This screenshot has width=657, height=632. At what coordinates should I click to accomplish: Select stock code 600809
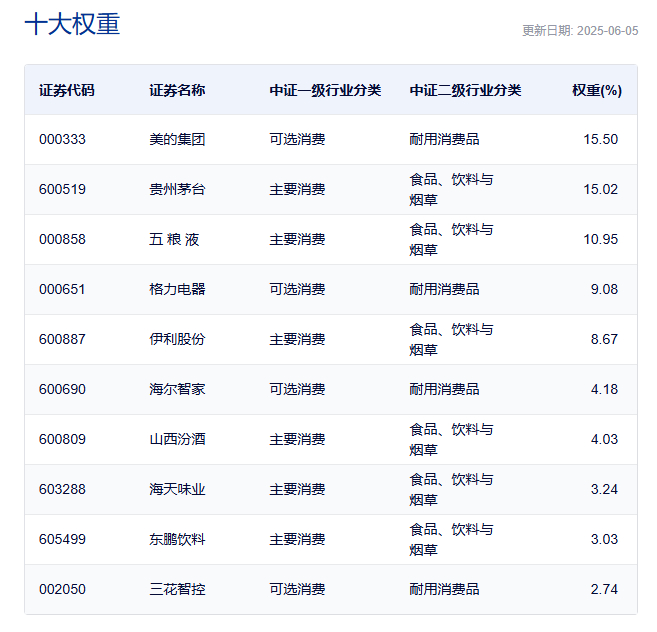click(x=62, y=439)
